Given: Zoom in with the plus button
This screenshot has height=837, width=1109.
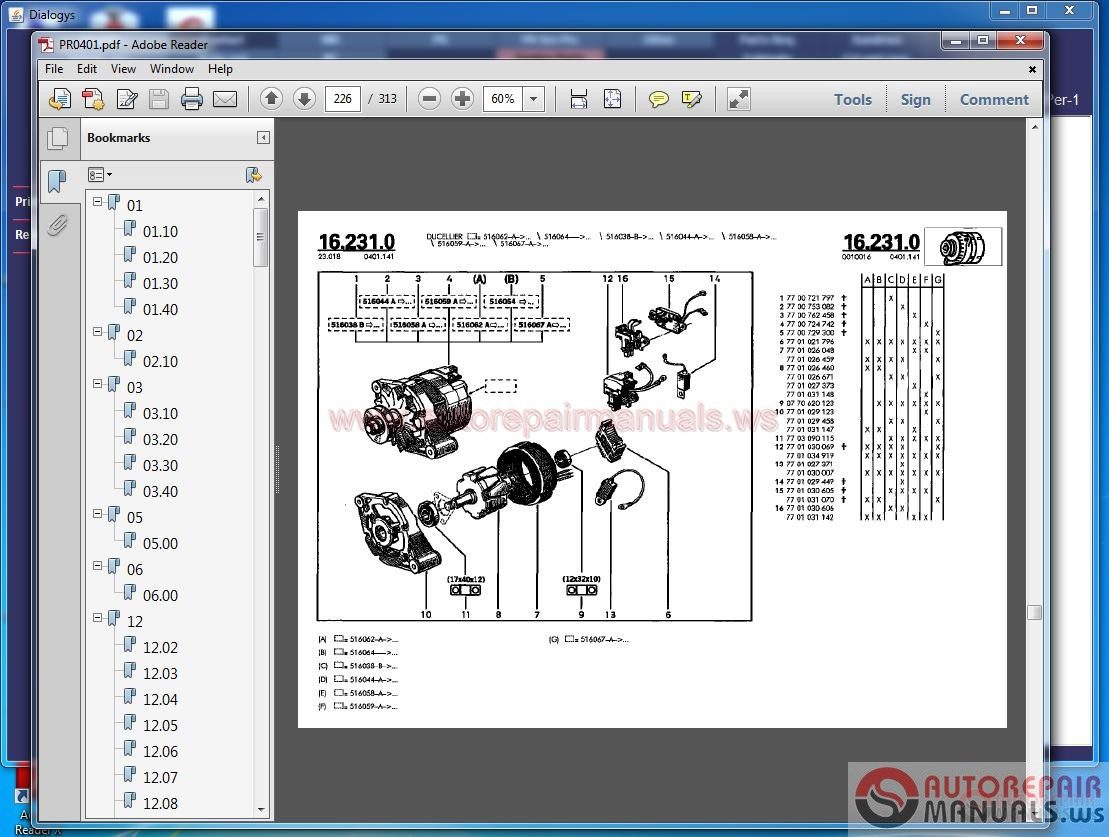Looking at the screenshot, I should [x=462, y=99].
